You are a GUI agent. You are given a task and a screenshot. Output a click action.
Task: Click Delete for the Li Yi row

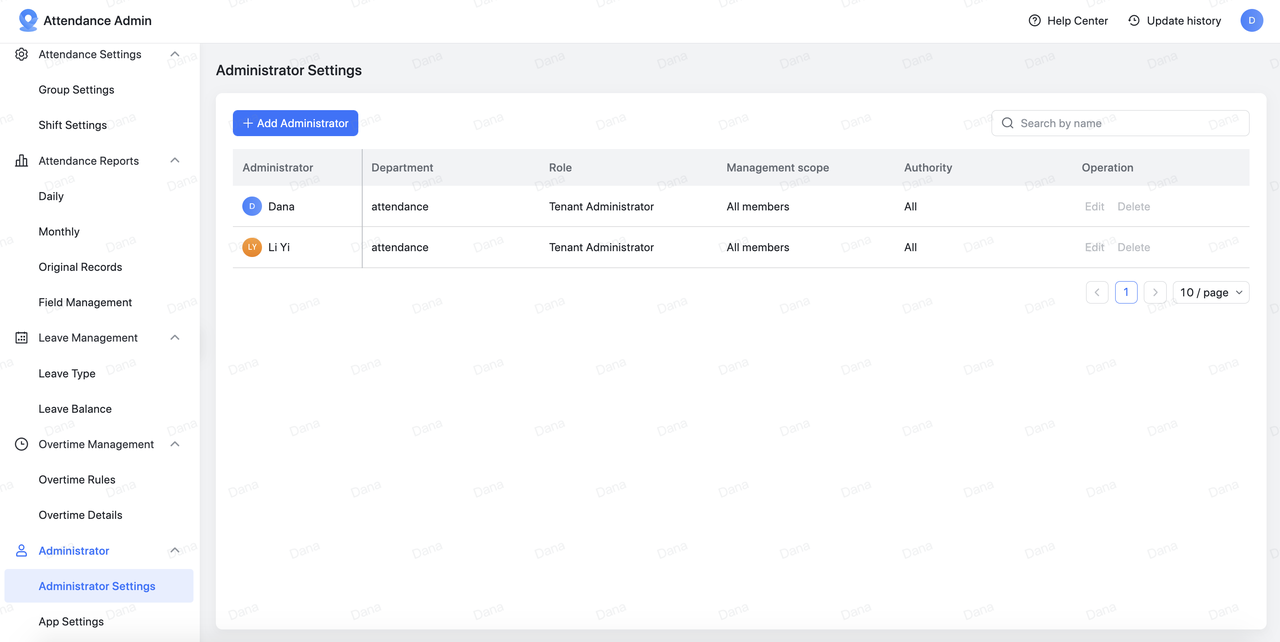1133,247
